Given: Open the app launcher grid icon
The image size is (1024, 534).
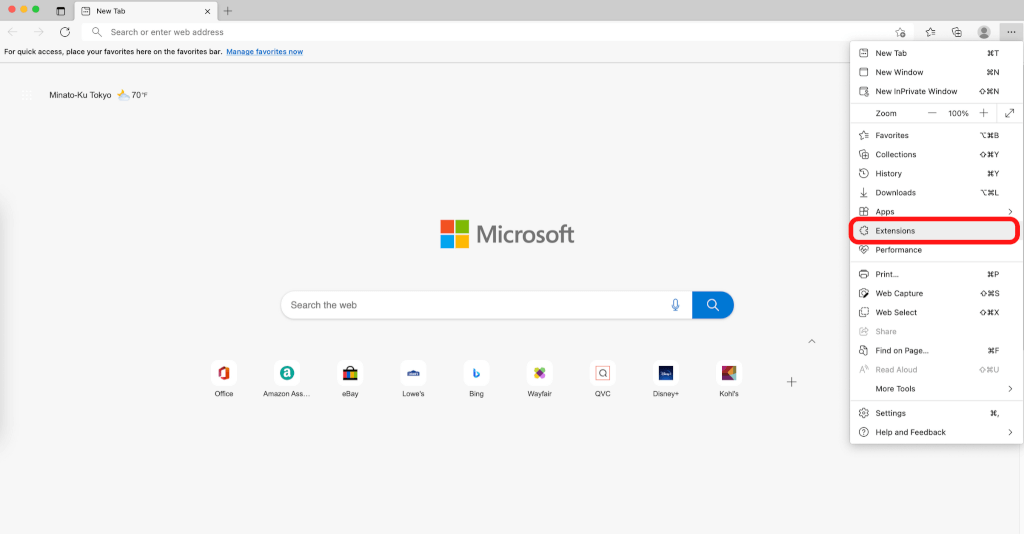Looking at the screenshot, I should [27, 95].
